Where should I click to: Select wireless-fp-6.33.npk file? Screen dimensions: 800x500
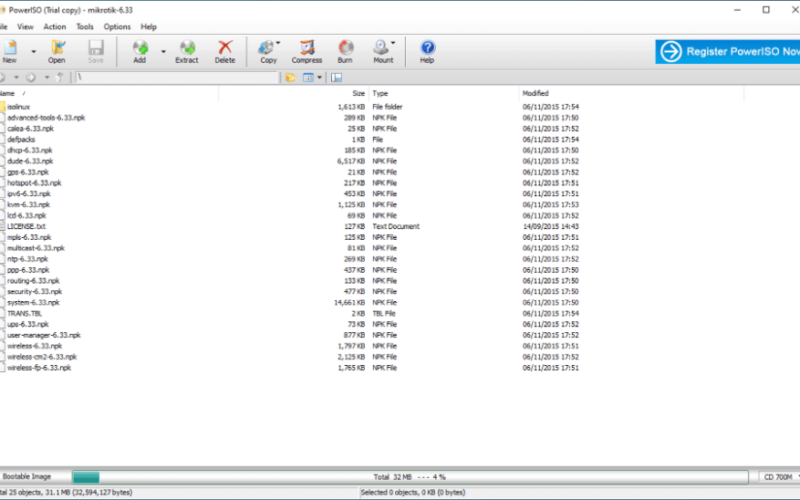[39, 368]
